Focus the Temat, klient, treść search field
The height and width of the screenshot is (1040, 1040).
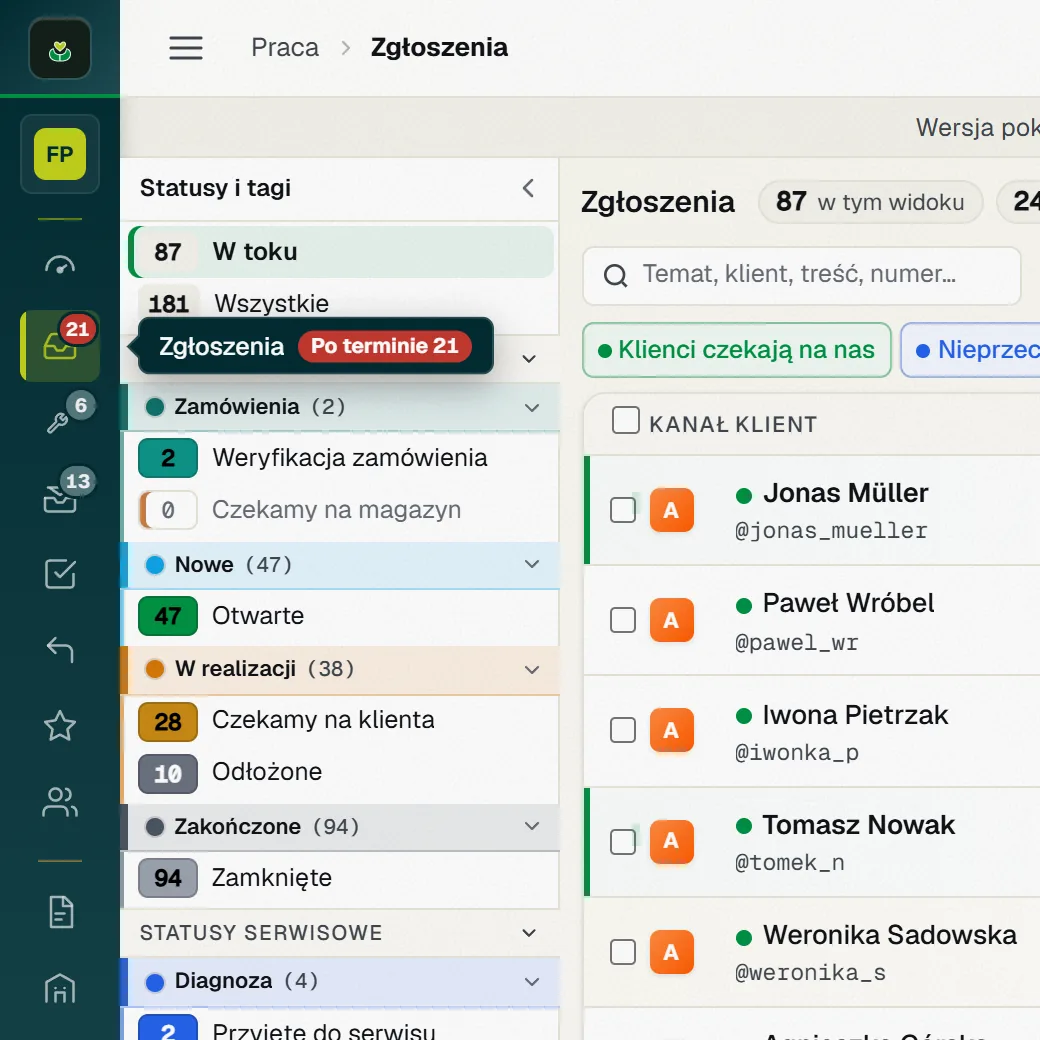click(801, 275)
